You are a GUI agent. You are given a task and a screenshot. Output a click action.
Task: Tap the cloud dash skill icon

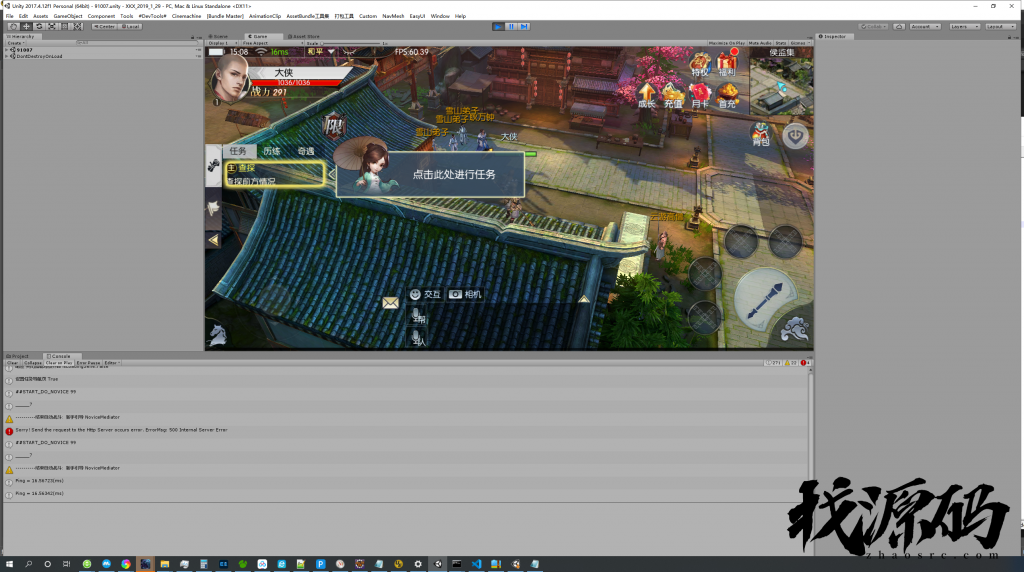795,329
